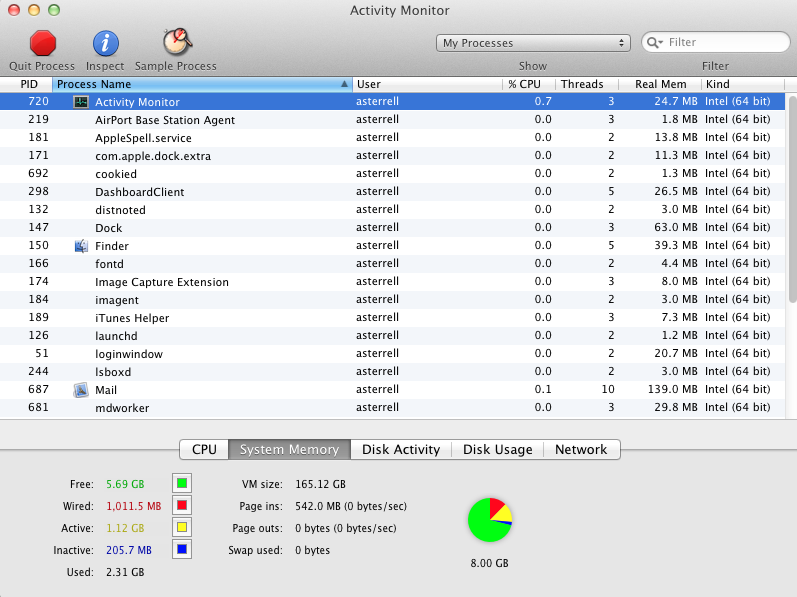Click the green Free memory color swatch
This screenshot has width=797, height=597.
click(x=182, y=483)
